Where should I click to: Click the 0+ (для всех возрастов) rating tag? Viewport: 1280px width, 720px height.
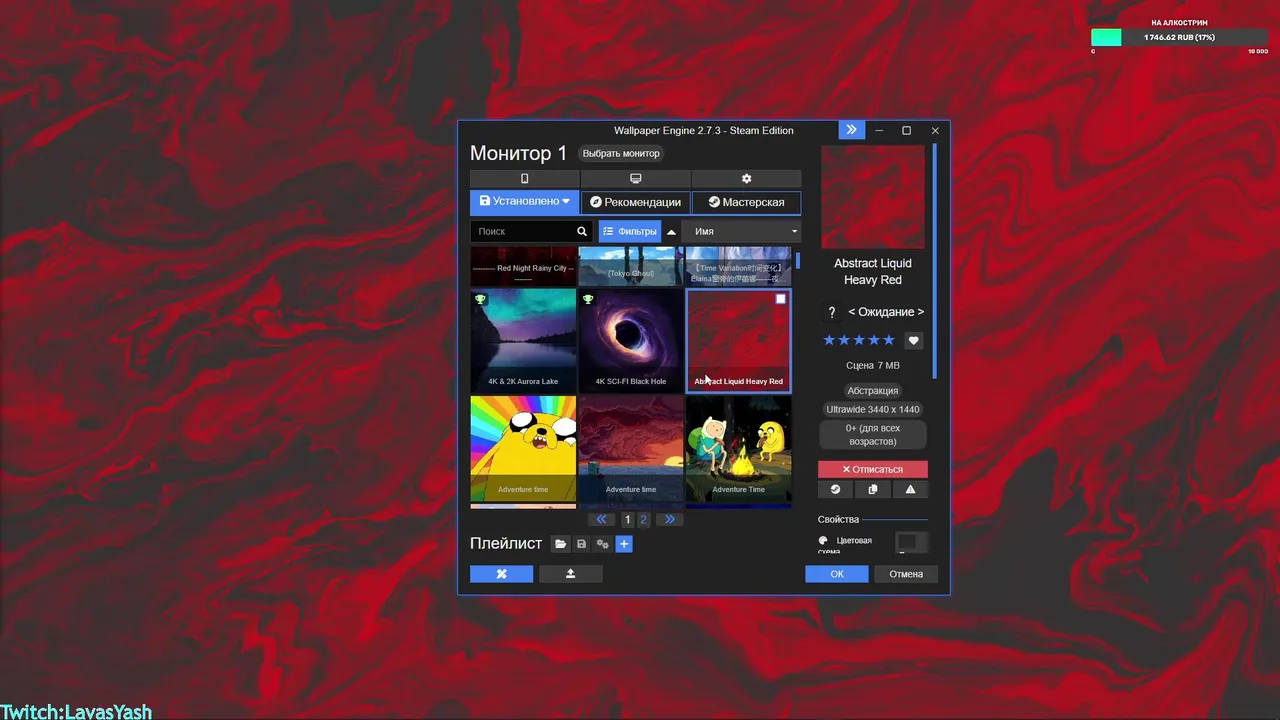coord(873,435)
